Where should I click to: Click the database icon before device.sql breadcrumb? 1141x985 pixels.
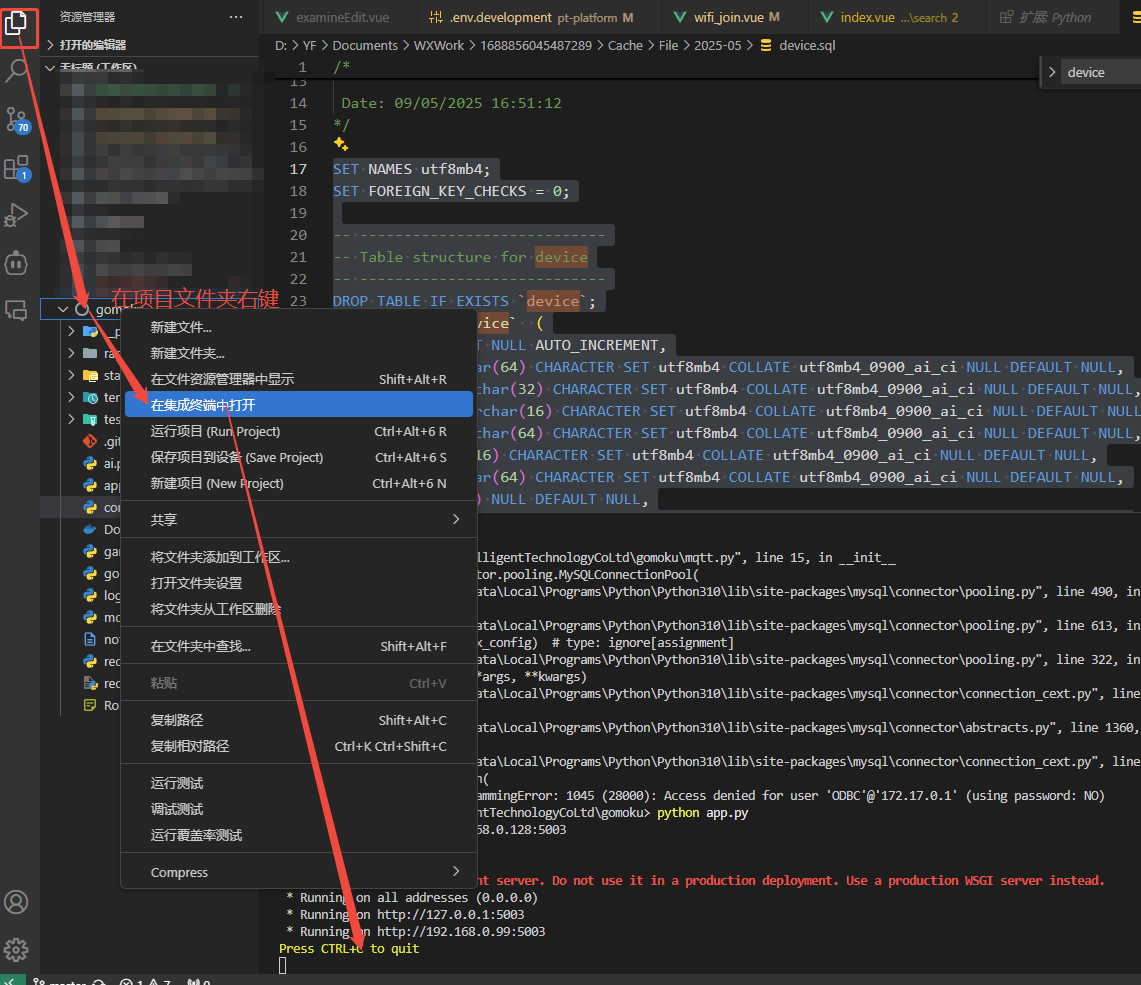[766, 45]
